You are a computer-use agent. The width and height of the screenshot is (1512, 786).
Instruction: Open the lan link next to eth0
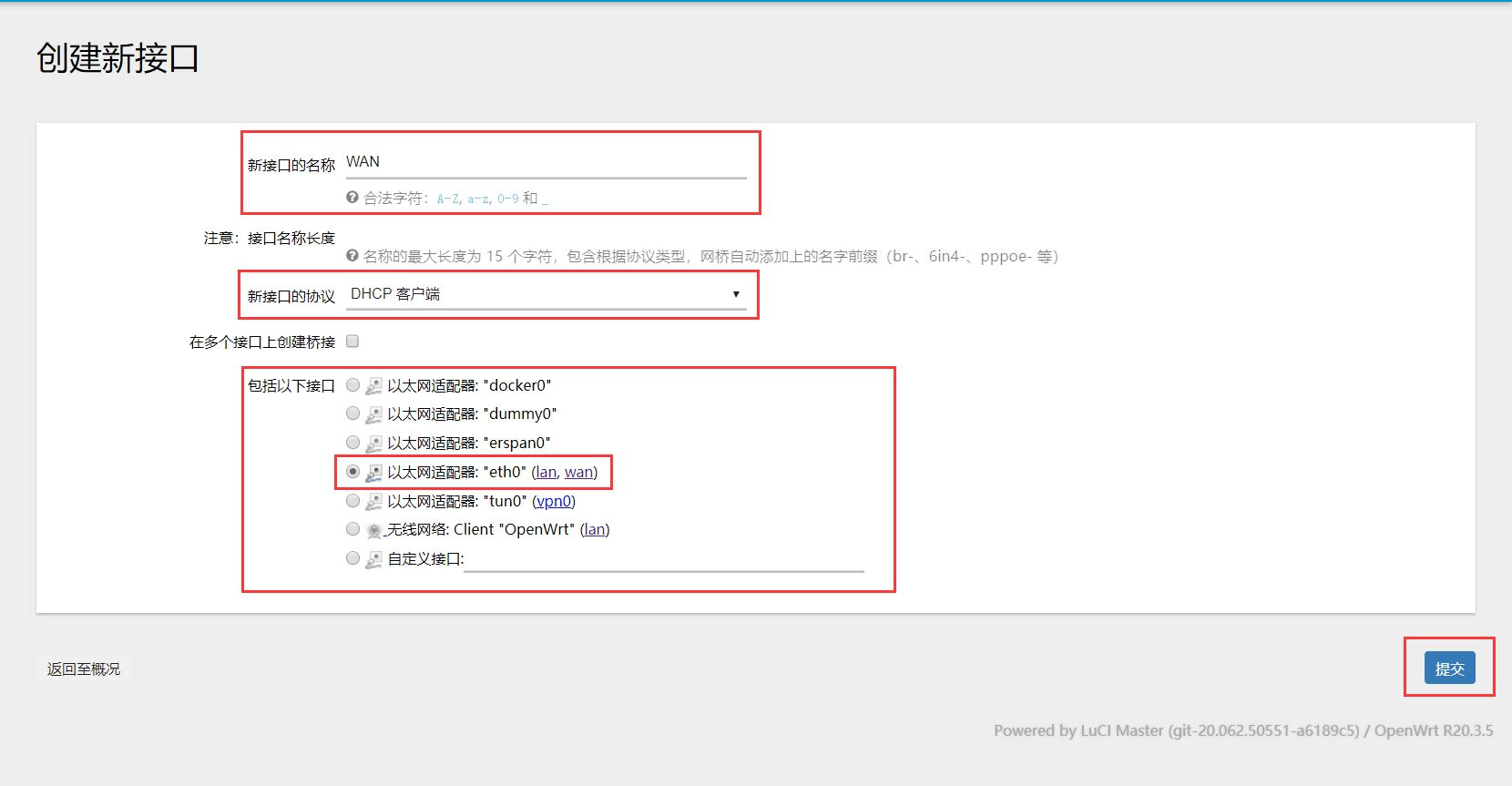(x=546, y=472)
